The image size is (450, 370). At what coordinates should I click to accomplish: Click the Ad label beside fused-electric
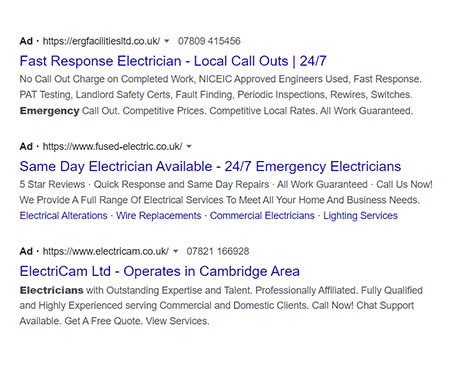coord(26,147)
